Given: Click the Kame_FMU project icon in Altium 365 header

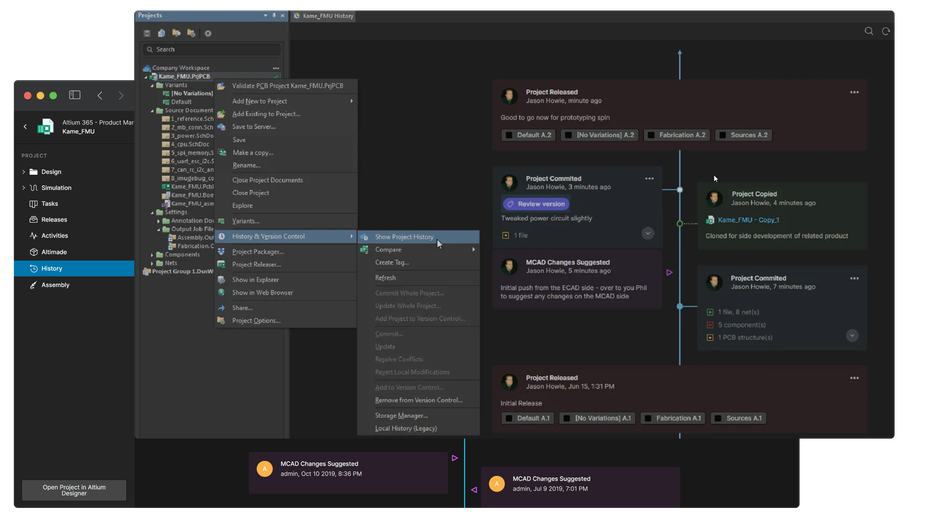Looking at the screenshot, I should point(45,127).
